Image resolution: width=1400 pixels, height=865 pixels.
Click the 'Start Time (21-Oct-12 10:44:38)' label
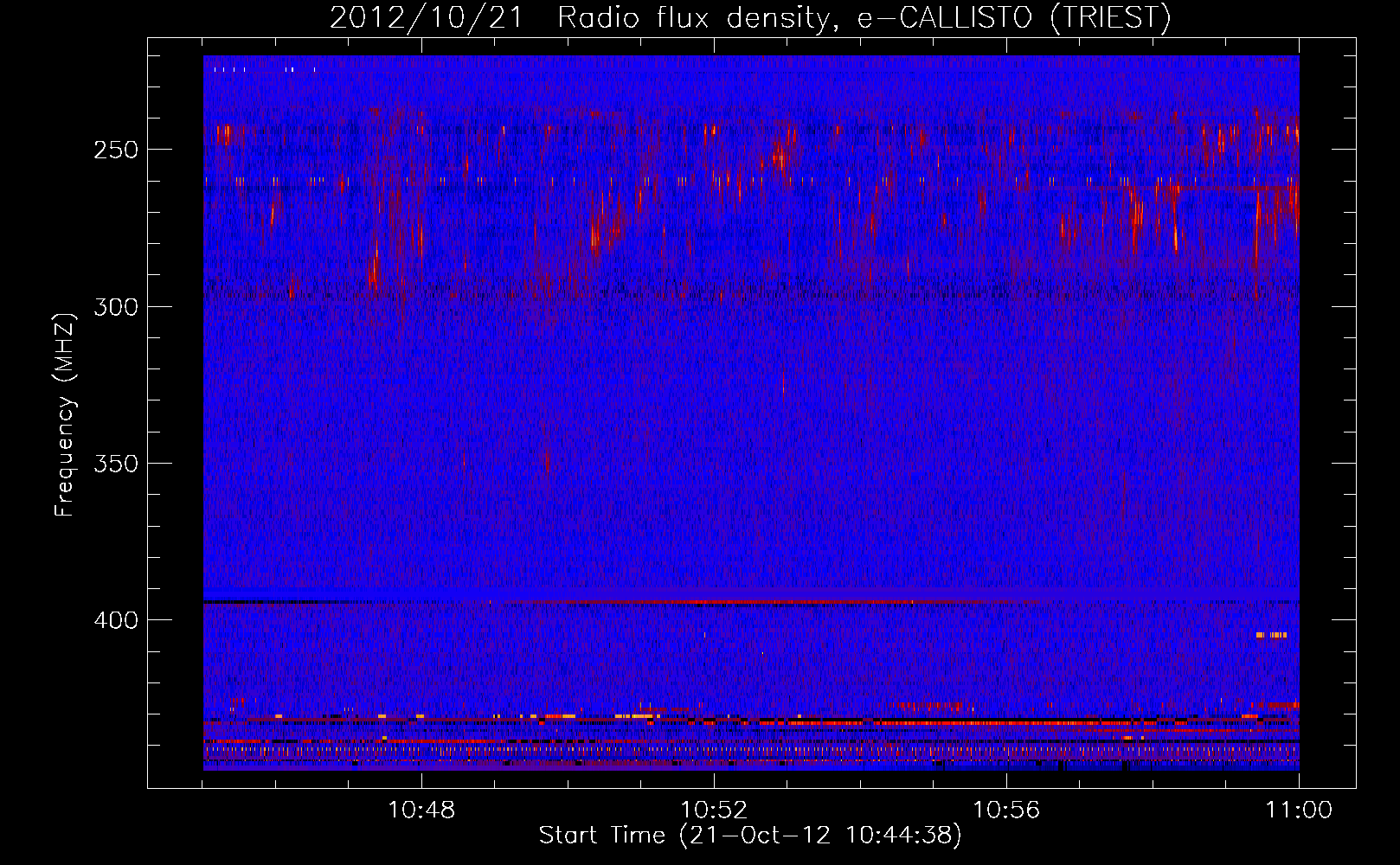[x=750, y=836]
